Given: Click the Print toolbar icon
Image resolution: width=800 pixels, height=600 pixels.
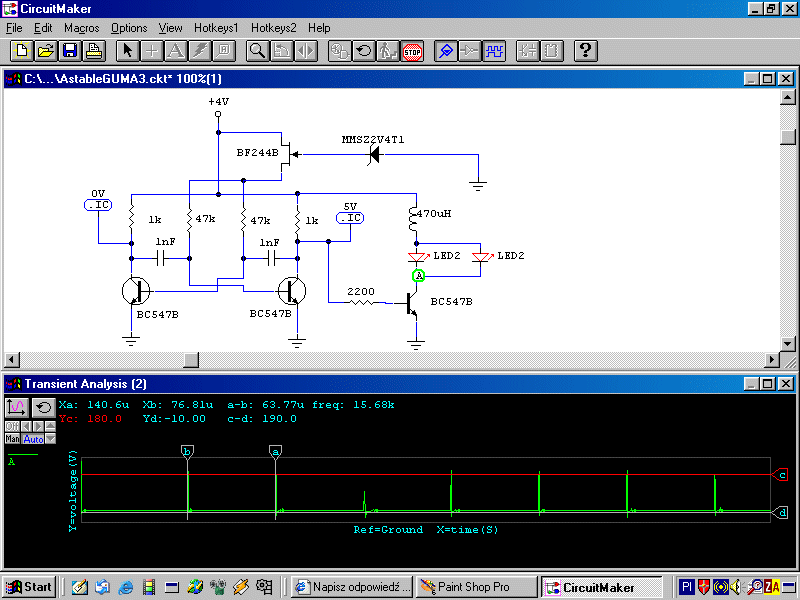Looking at the screenshot, I should click(93, 51).
